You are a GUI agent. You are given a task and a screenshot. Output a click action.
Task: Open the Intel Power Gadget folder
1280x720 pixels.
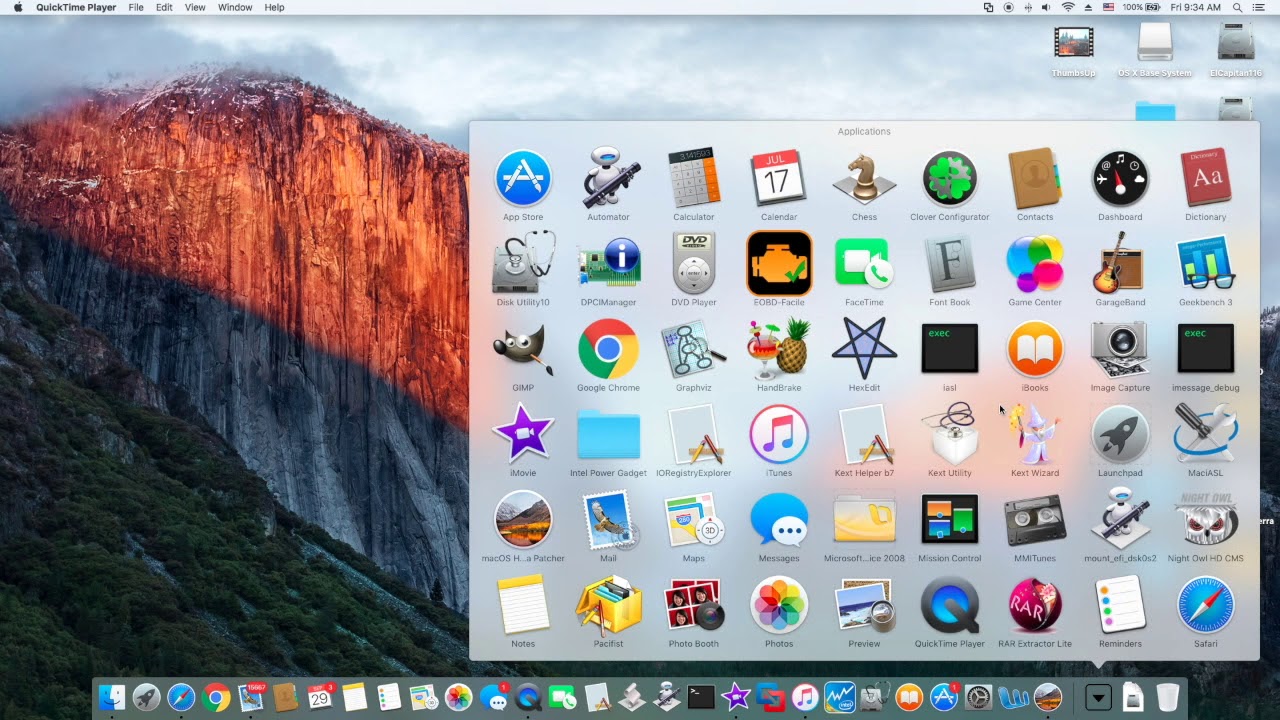[x=608, y=434]
